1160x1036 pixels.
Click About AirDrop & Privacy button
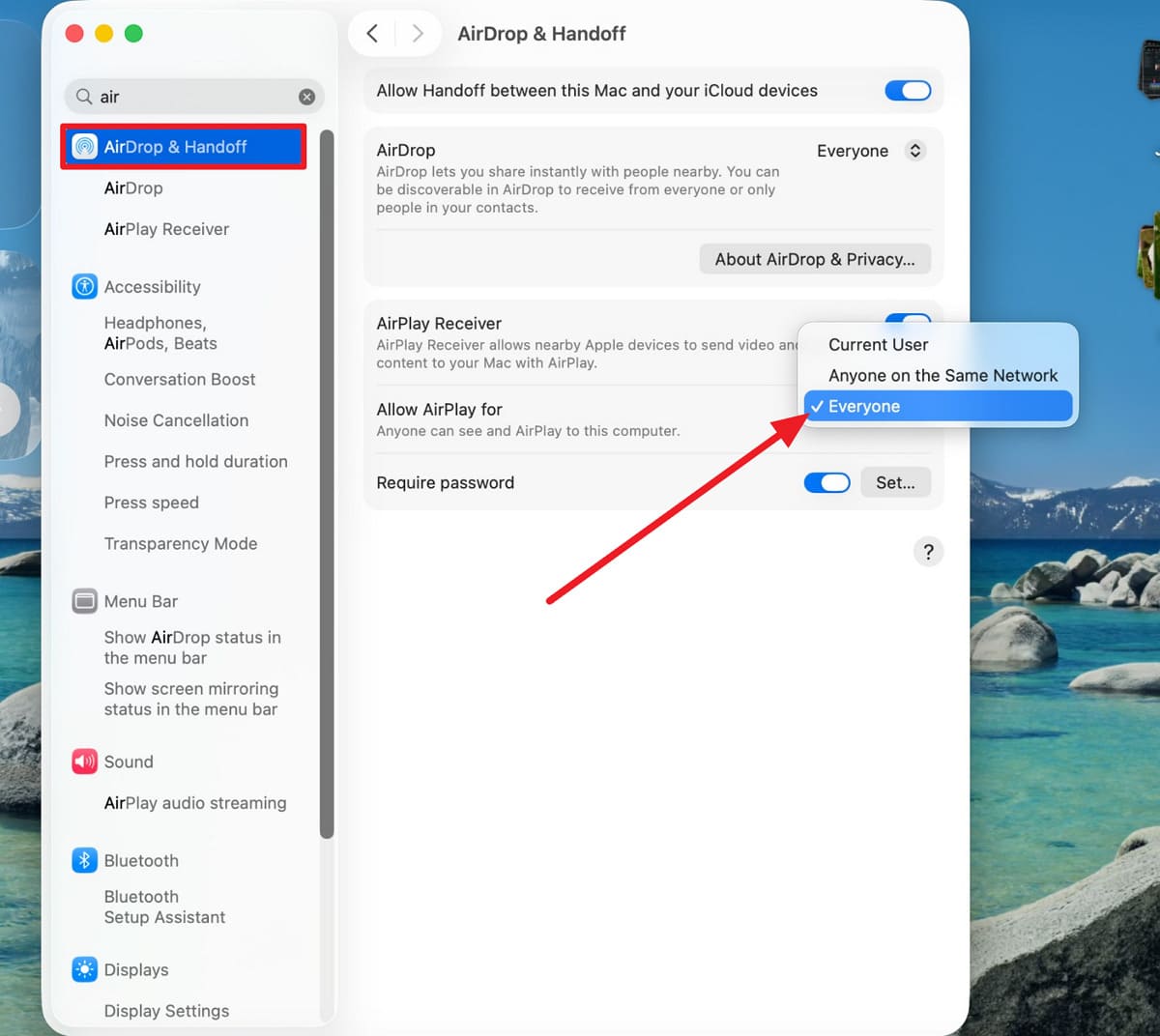coord(815,259)
